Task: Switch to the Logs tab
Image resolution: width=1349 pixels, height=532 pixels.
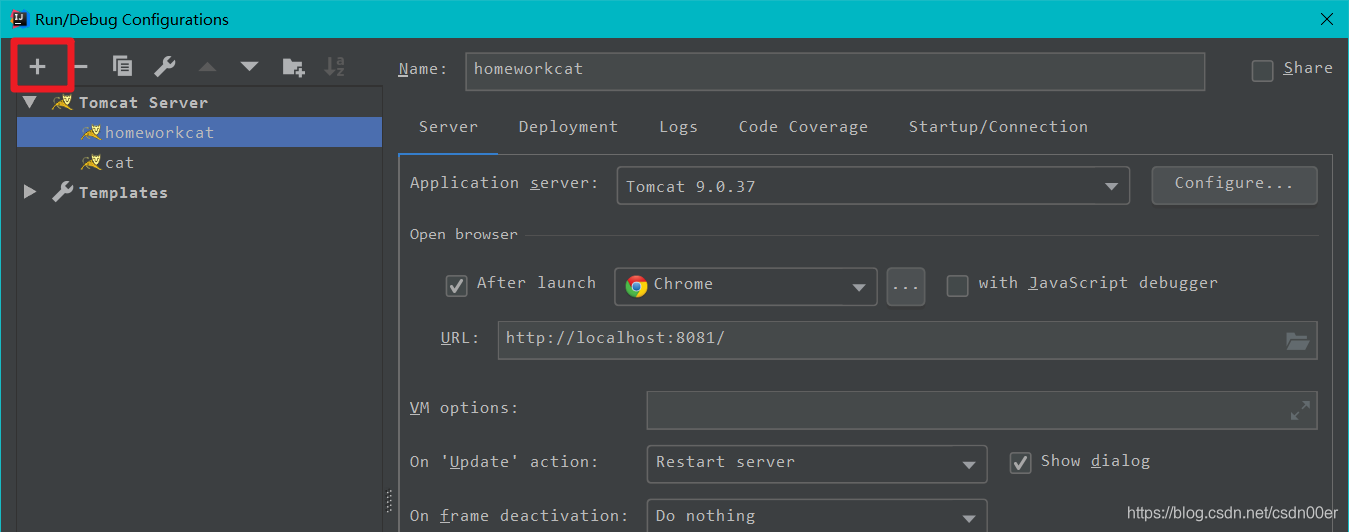Action: pyautogui.click(x=678, y=127)
